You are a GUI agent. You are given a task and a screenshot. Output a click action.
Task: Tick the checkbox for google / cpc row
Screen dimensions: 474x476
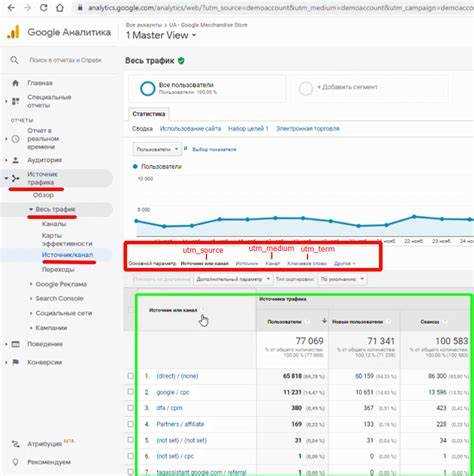point(131,392)
